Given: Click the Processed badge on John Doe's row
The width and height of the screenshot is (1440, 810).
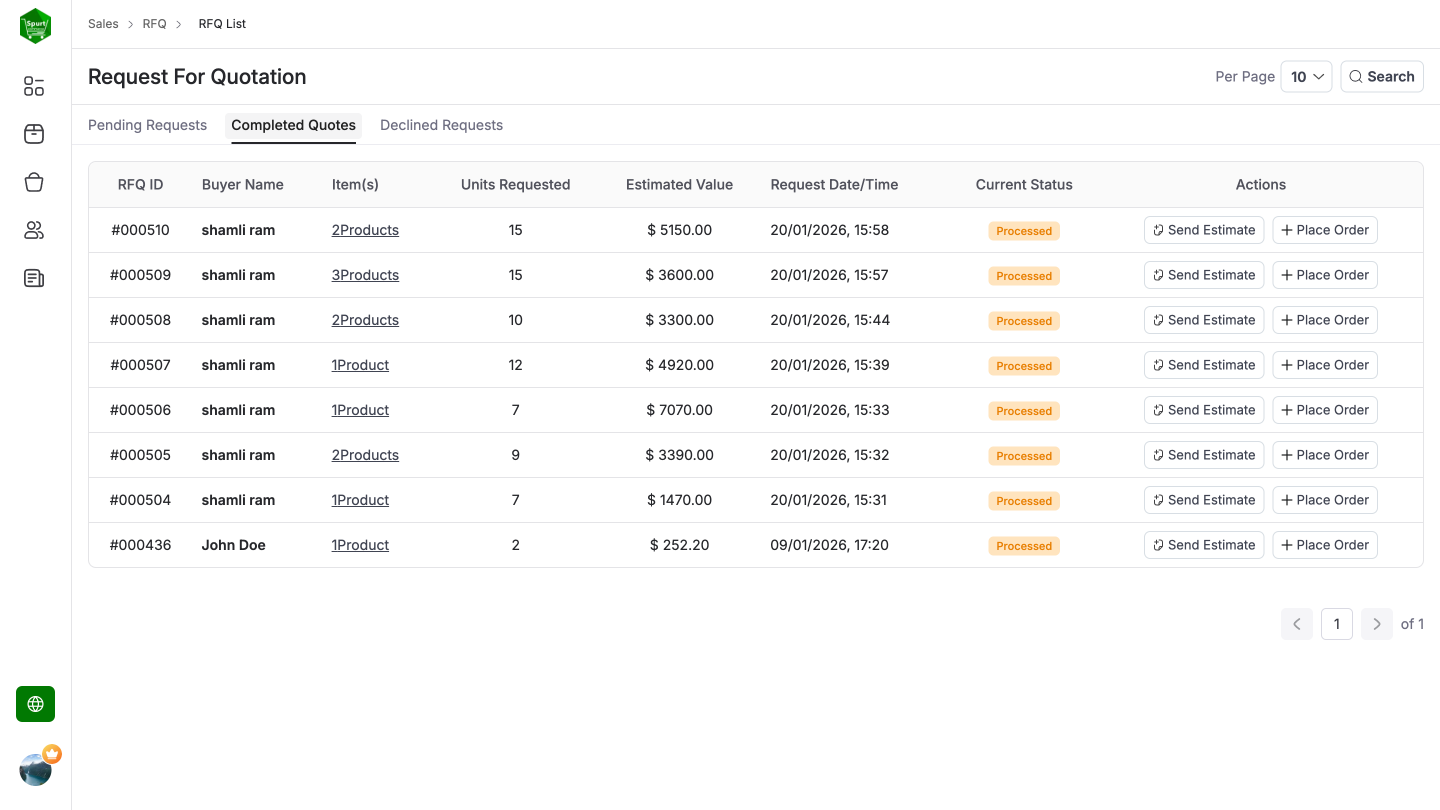Looking at the screenshot, I should coord(1023,546).
